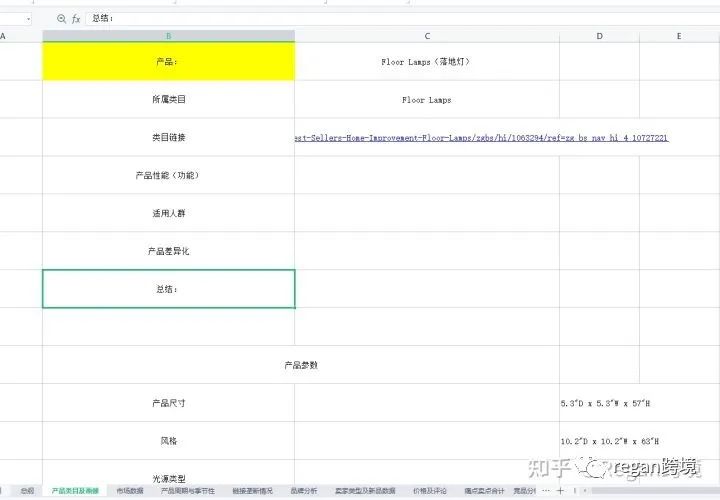This screenshot has height=500, width=720.
Task: Click the horizontal scrollbar at bottom right
Action: click(652, 491)
